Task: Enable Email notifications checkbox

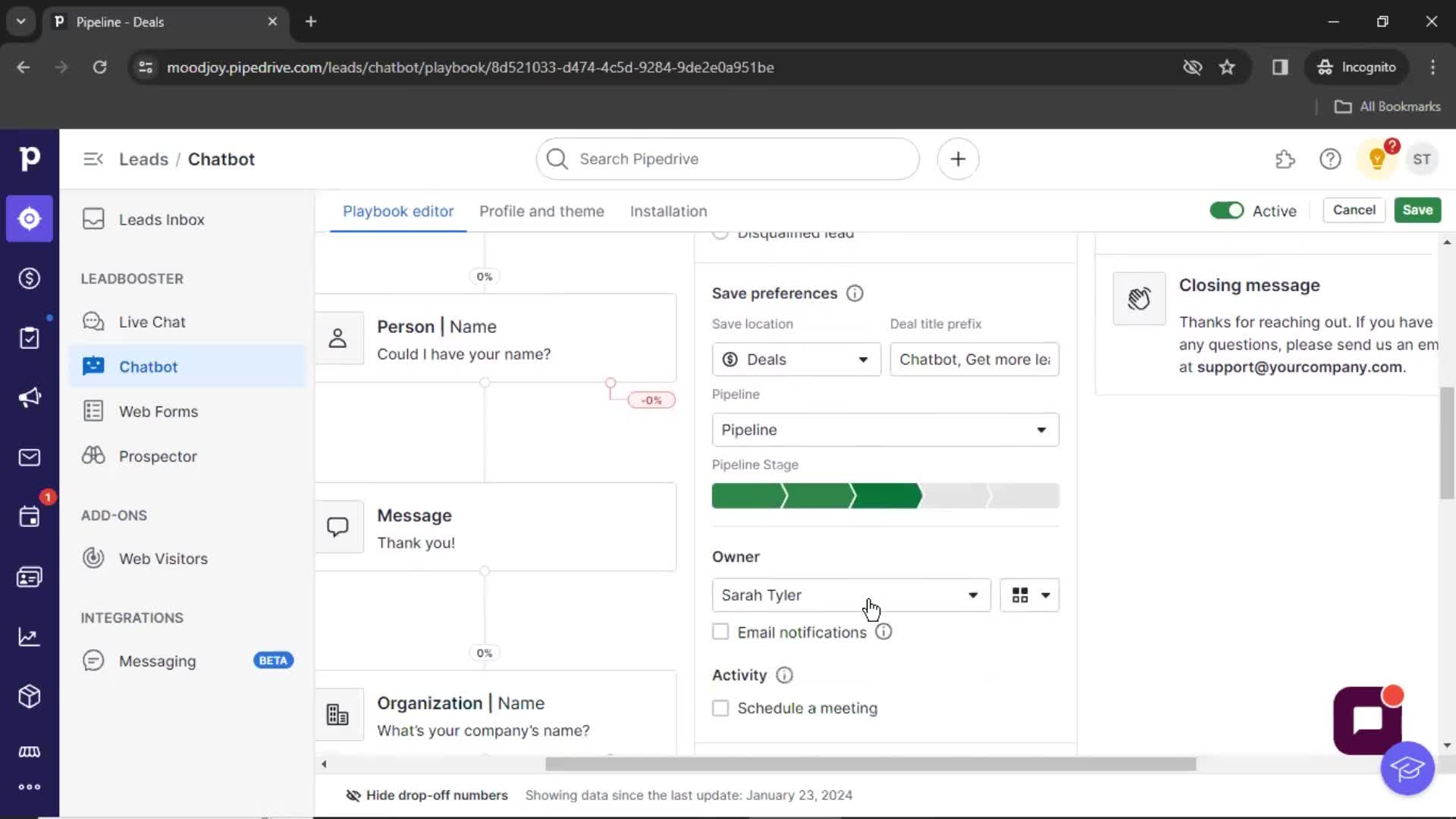Action: coord(720,632)
